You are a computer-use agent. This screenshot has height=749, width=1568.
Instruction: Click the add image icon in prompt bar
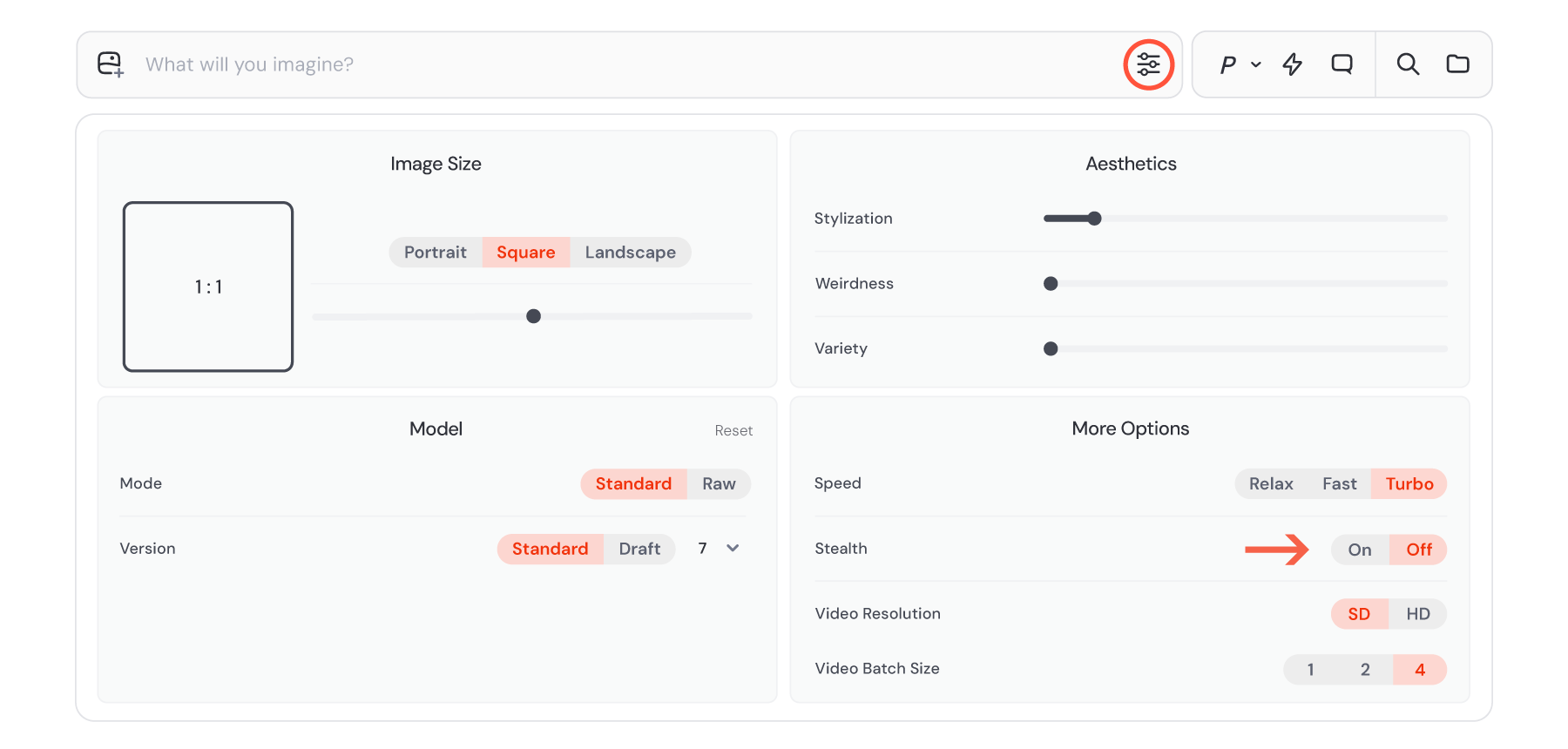pos(111,64)
